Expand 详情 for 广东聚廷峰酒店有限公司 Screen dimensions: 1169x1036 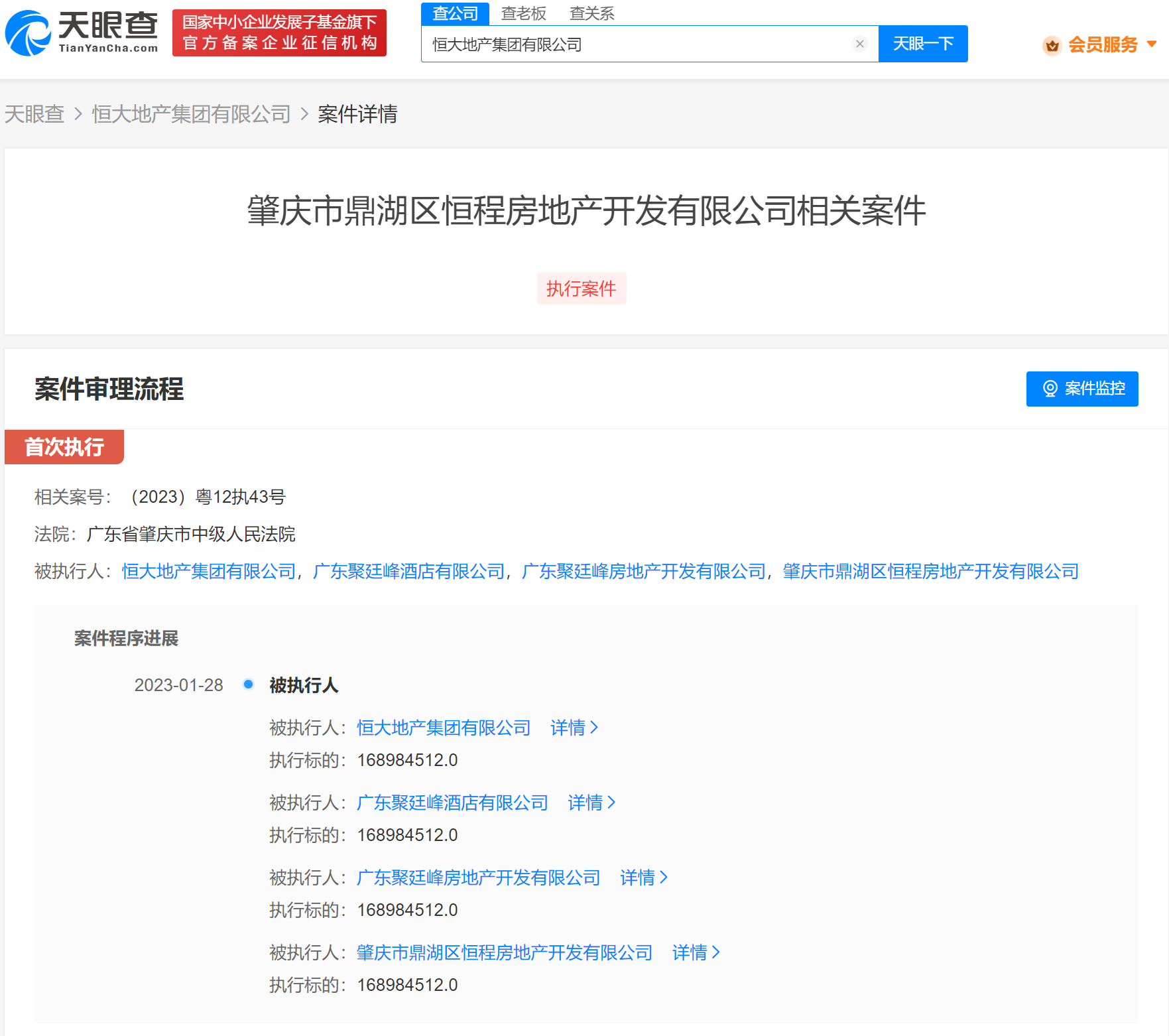[591, 803]
